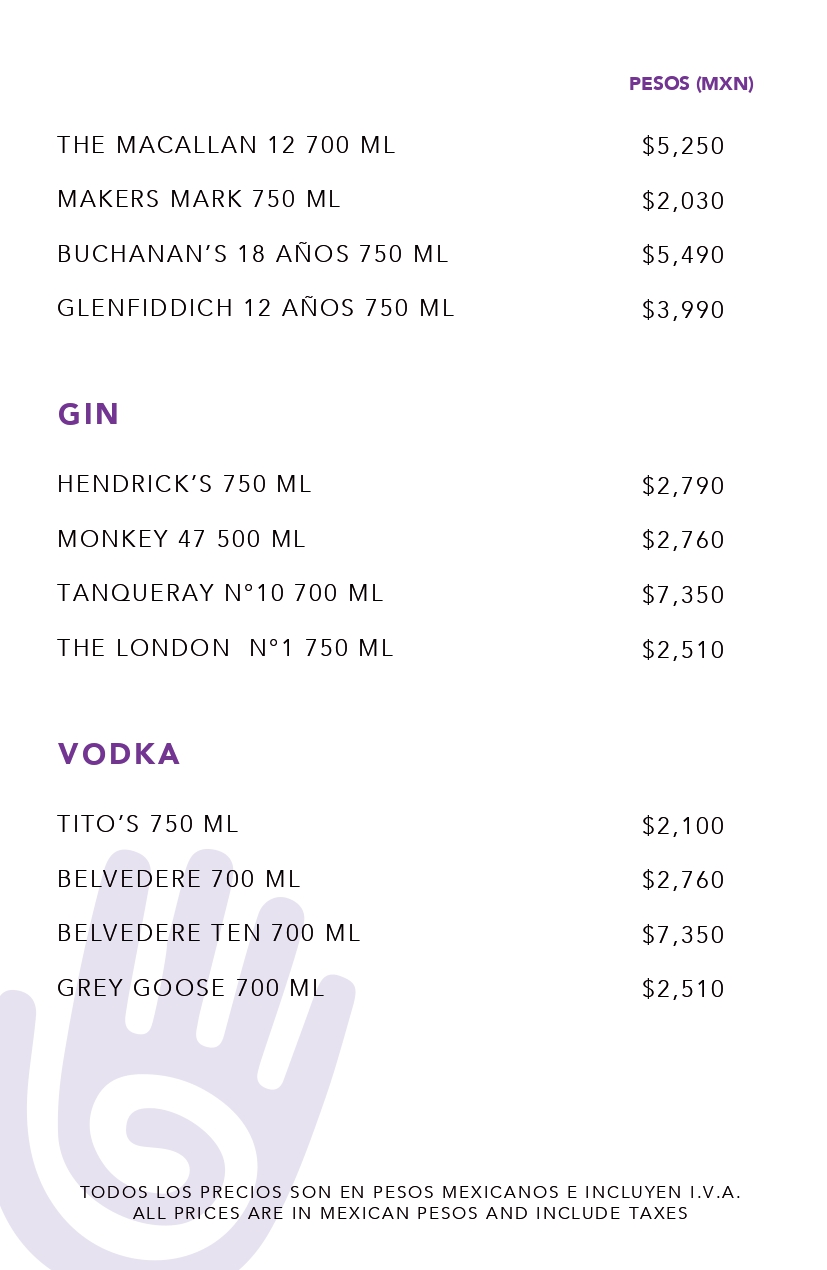The image size is (827, 1270).
Task: Select Makers Mark 750 ML entry
Action: [199, 199]
